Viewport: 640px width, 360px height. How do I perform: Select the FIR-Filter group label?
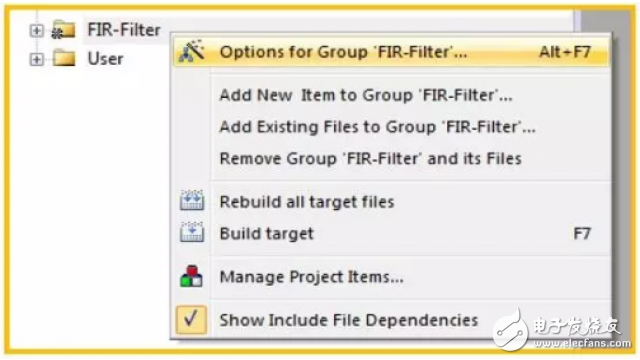pos(124,30)
